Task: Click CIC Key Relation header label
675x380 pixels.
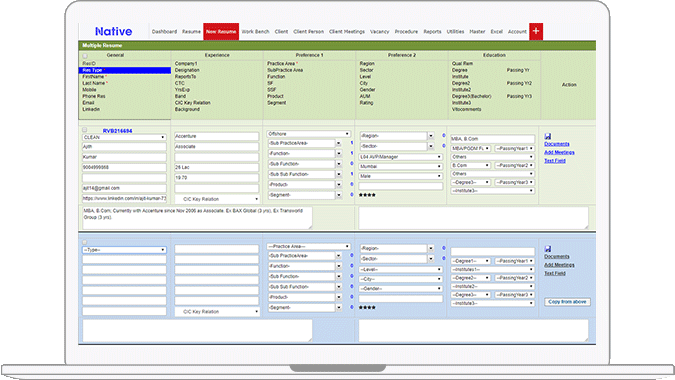Action: point(192,103)
